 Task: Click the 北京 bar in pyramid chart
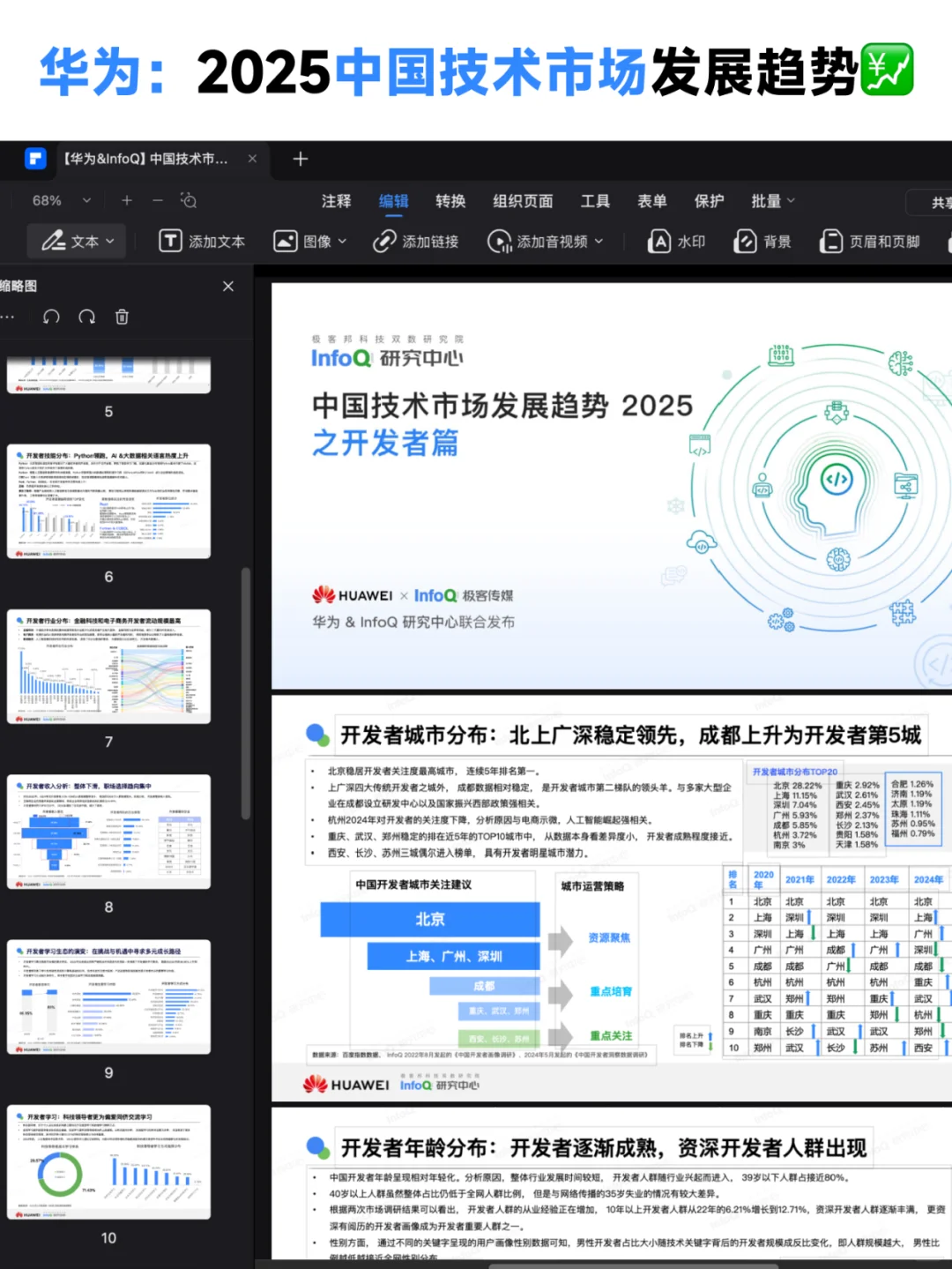point(430,919)
